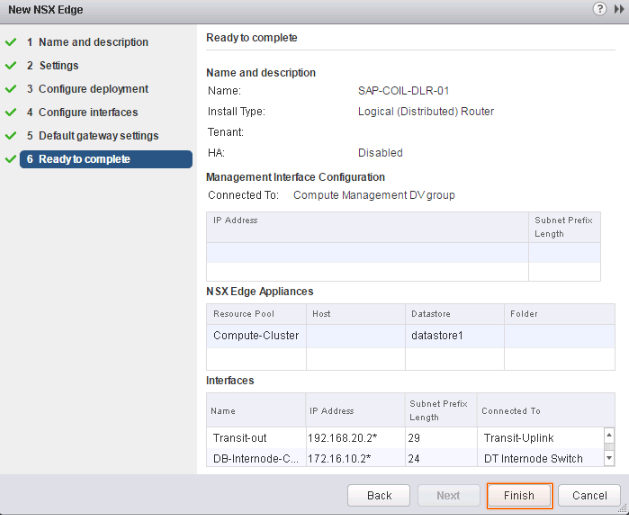
Task: Click the Connected To column header
Action: tap(546, 410)
